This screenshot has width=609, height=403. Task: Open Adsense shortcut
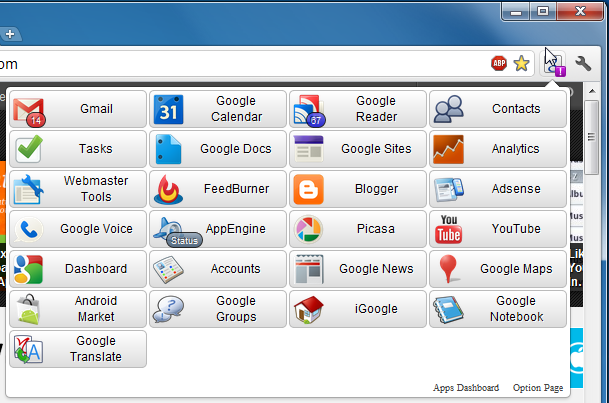(498, 189)
